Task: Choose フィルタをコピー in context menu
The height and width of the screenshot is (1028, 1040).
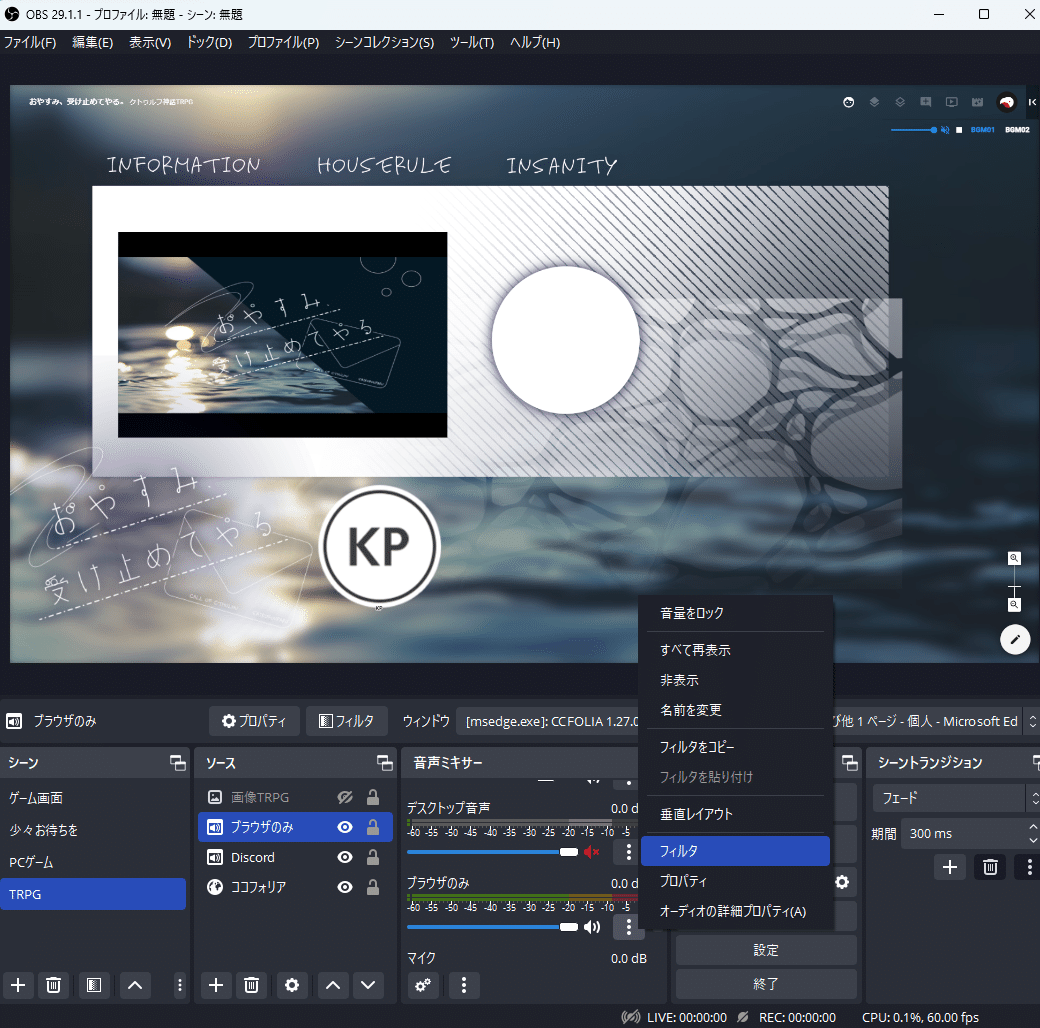Action: tap(735, 747)
